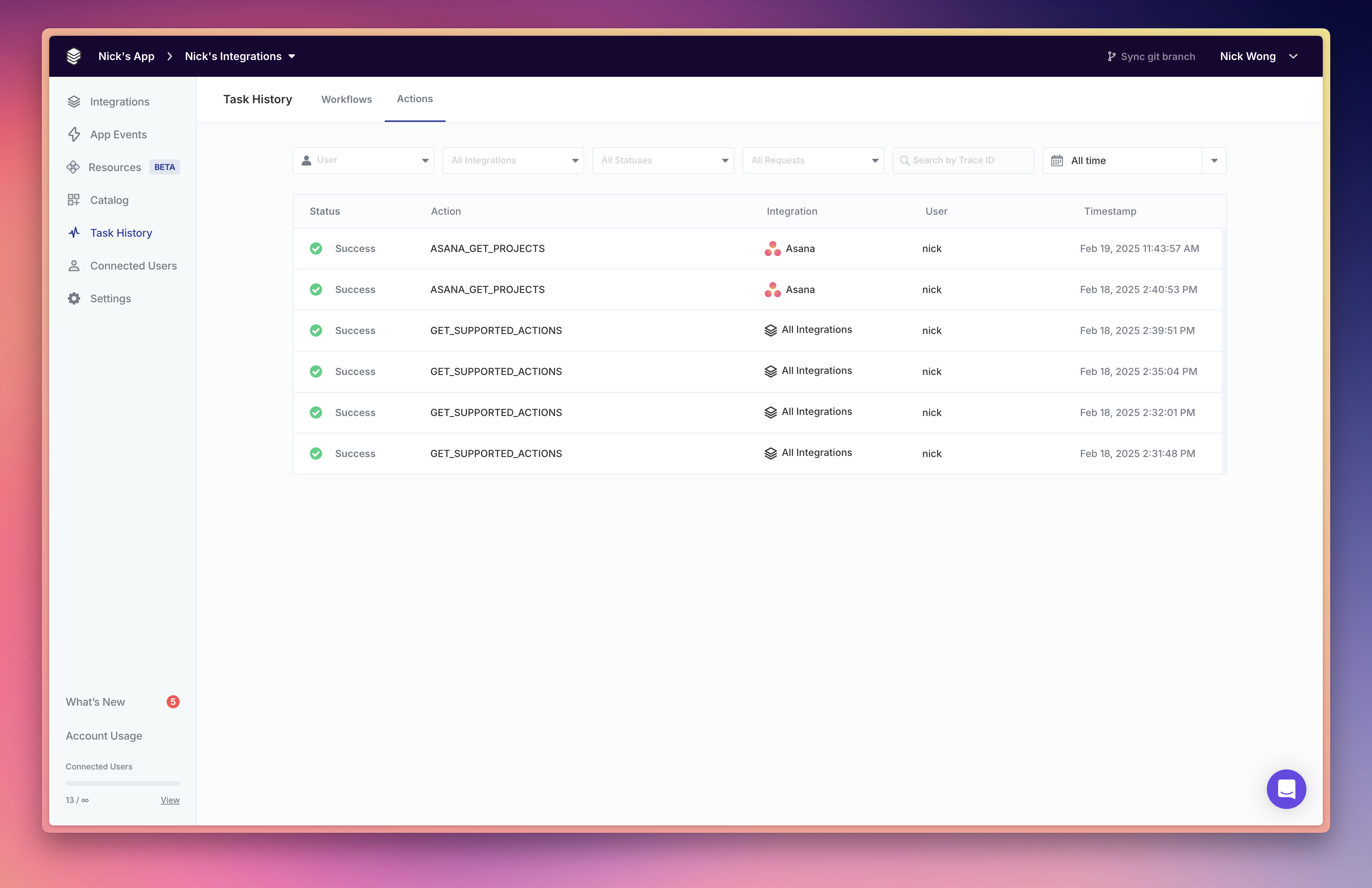
Task: Click the Connected Users usage progress bar
Action: pos(122,783)
